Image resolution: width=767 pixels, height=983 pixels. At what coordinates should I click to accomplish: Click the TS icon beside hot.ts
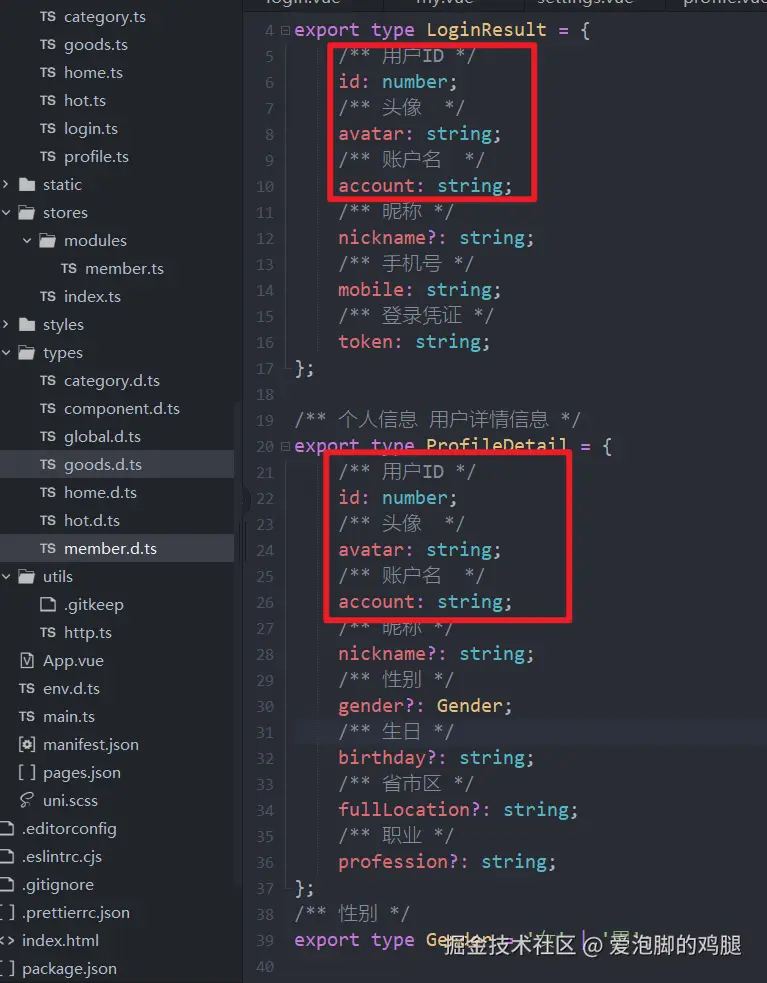(48, 100)
